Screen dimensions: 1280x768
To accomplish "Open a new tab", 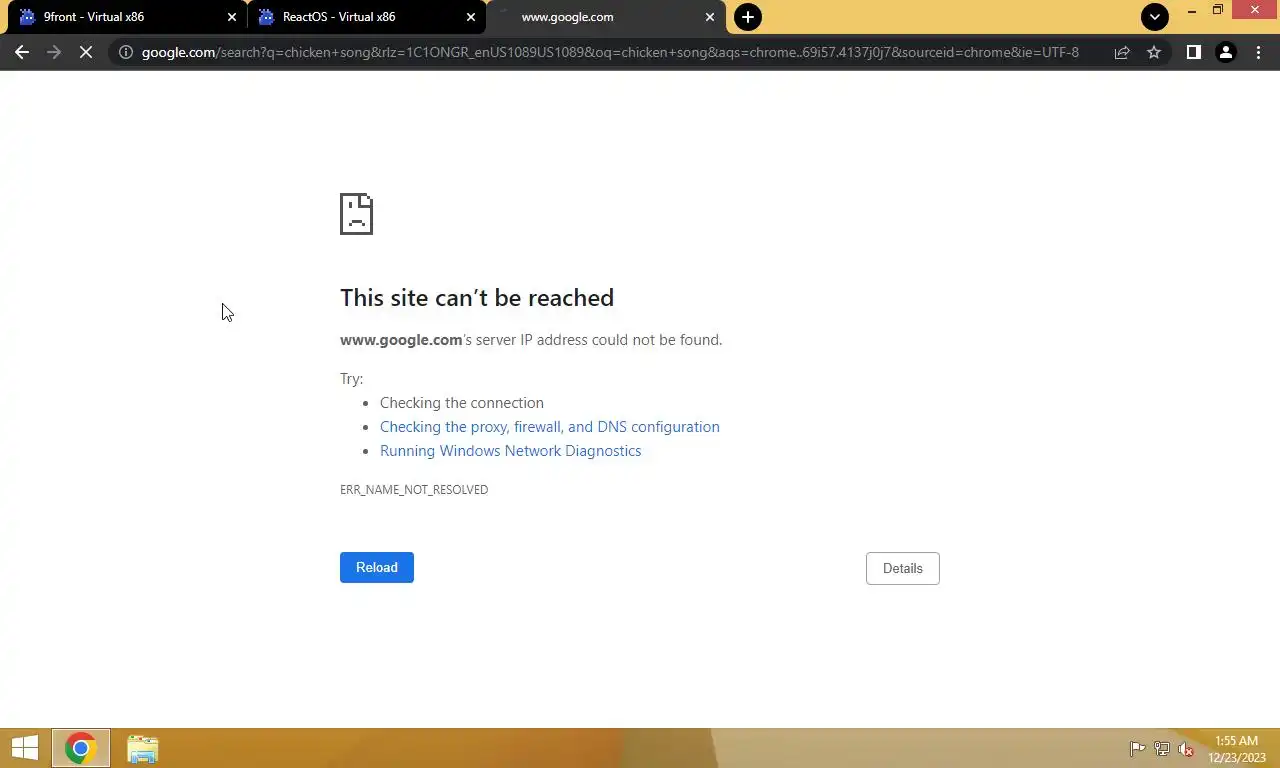I will tap(747, 17).
